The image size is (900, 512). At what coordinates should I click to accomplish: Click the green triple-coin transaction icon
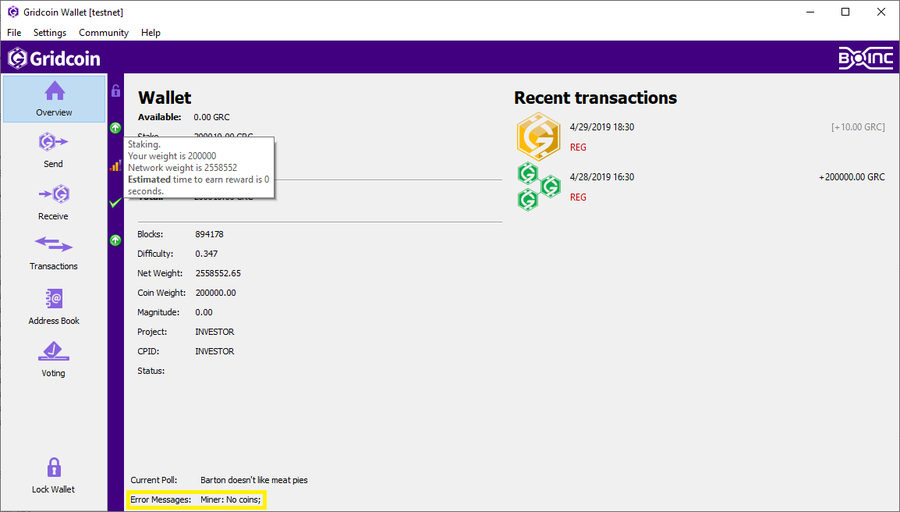[x=538, y=187]
